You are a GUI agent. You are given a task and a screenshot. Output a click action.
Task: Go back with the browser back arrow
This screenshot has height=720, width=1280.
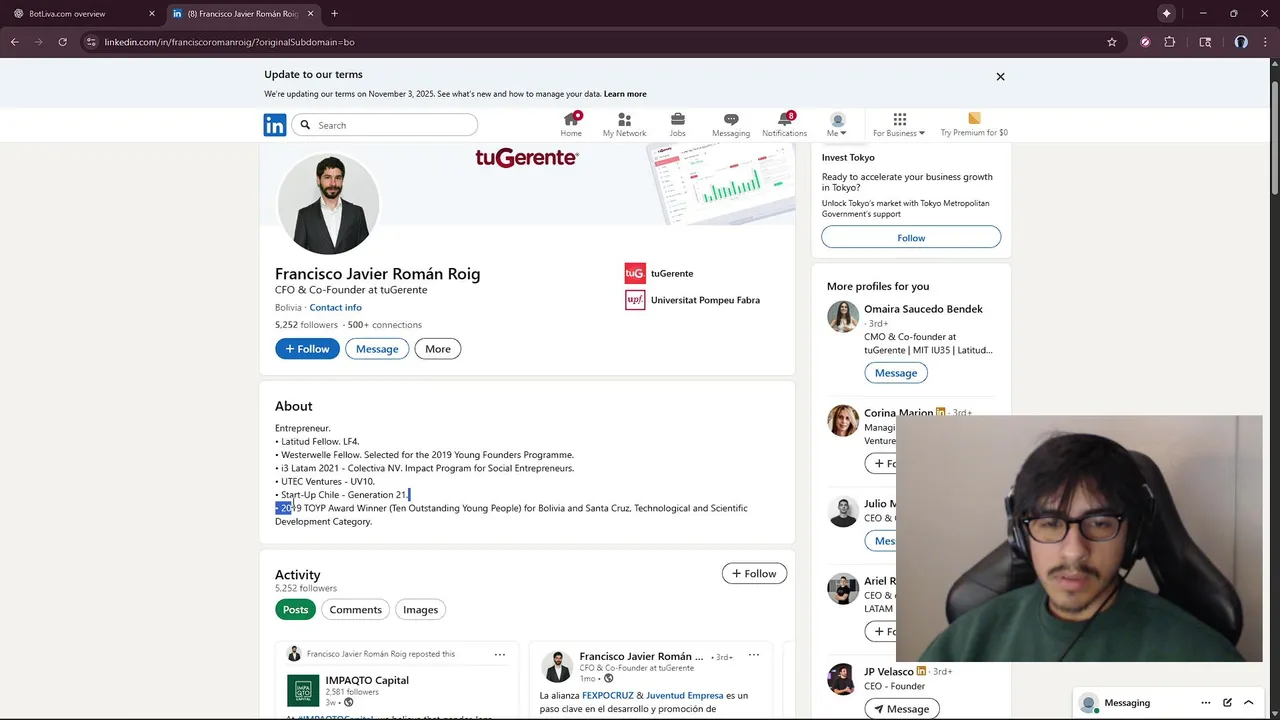click(x=14, y=42)
